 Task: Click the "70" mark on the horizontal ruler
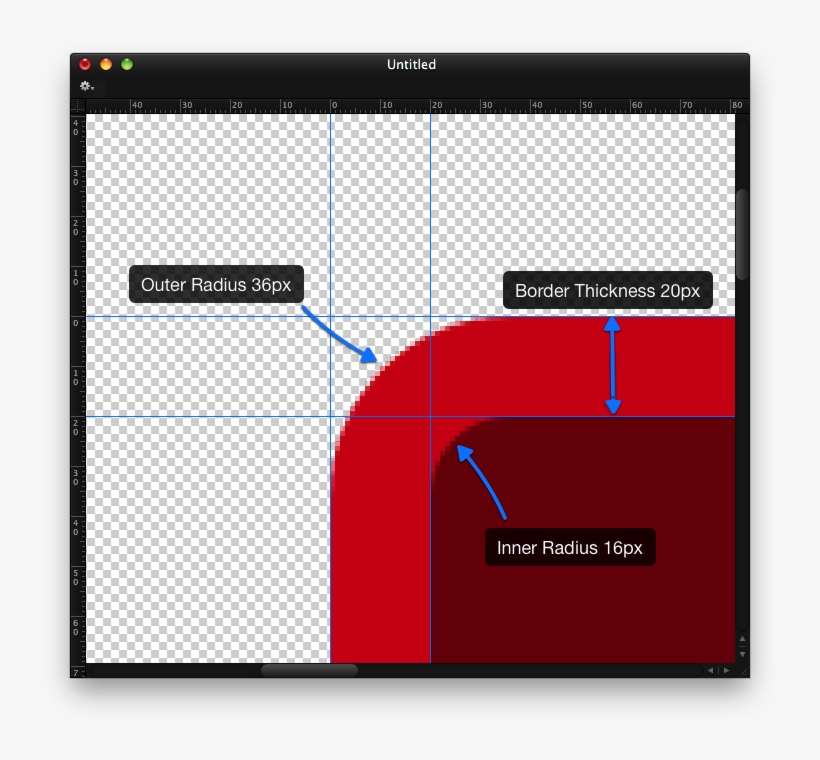coord(687,105)
